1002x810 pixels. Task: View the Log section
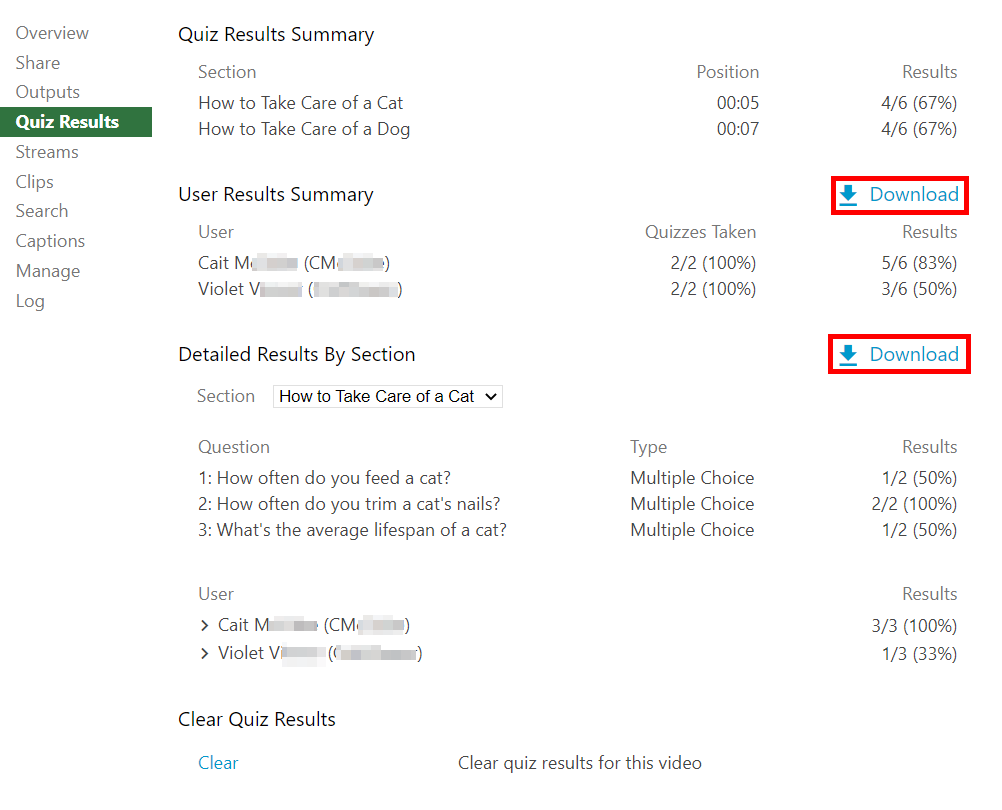click(x=30, y=300)
